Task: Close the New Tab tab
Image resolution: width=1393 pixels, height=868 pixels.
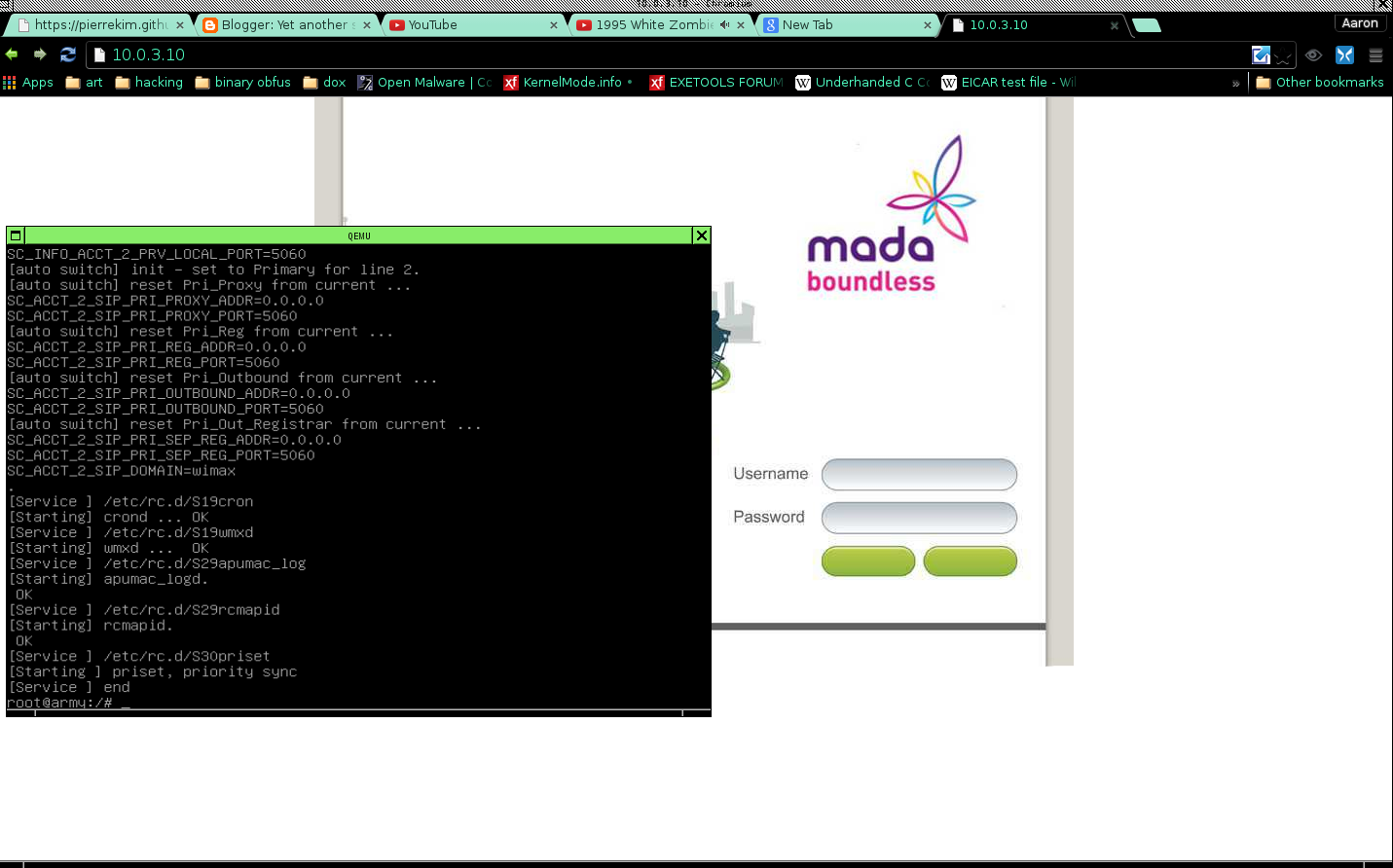Action: tap(928, 25)
